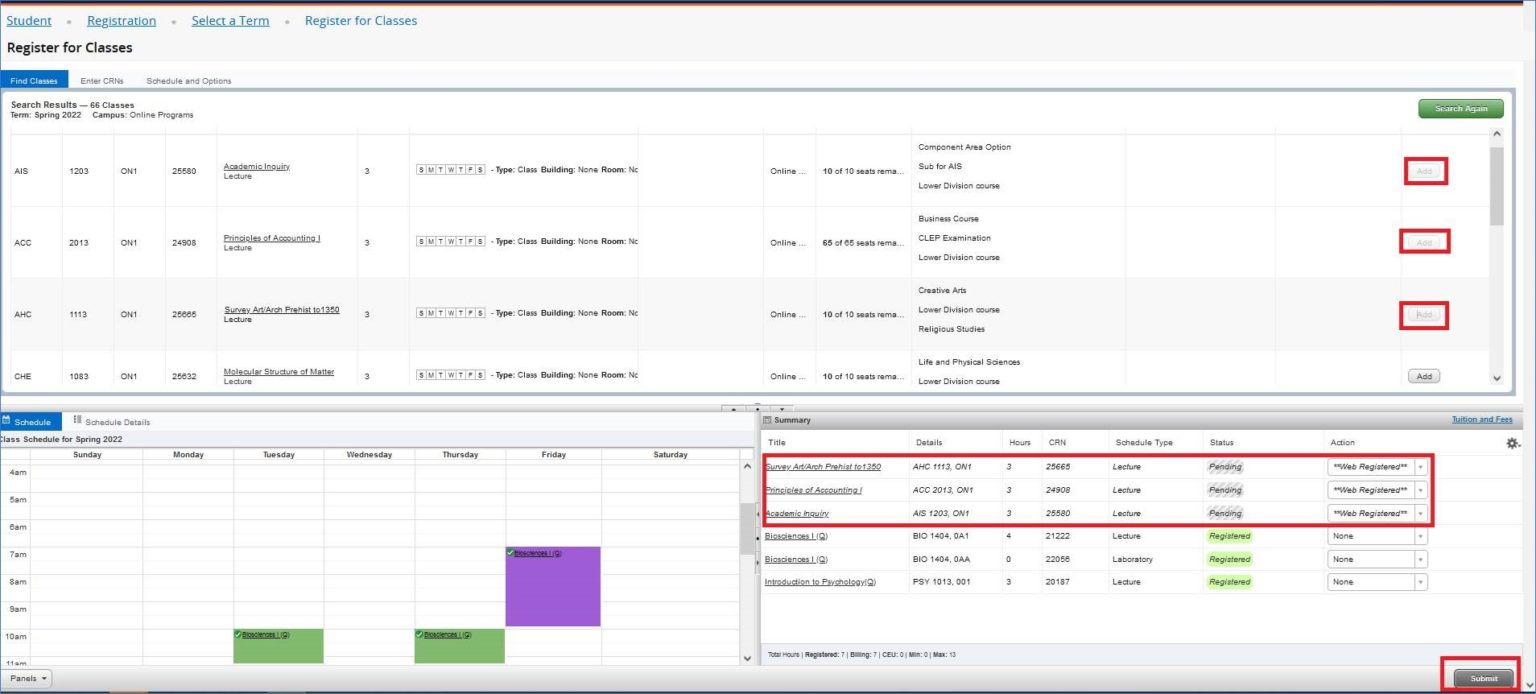This screenshot has width=1536, height=694.
Task: Toggle the meeting-days indicator for Principles of Accounting
Action: tap(451, 242)
